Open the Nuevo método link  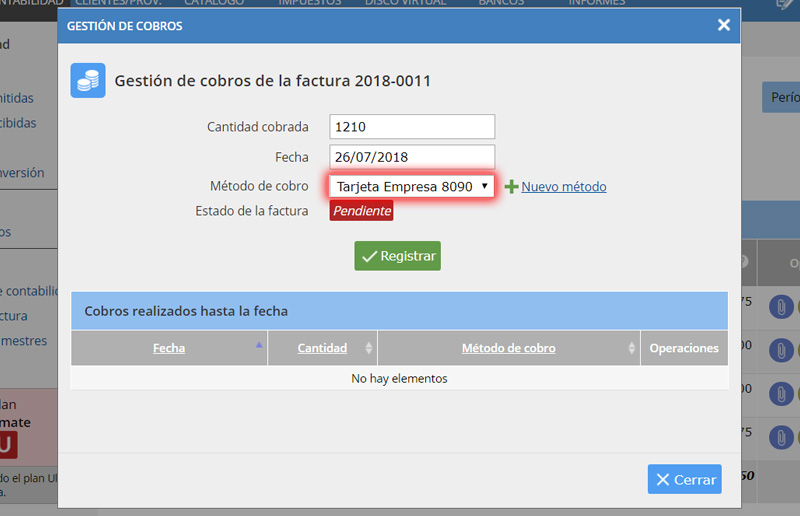[563, 187]
